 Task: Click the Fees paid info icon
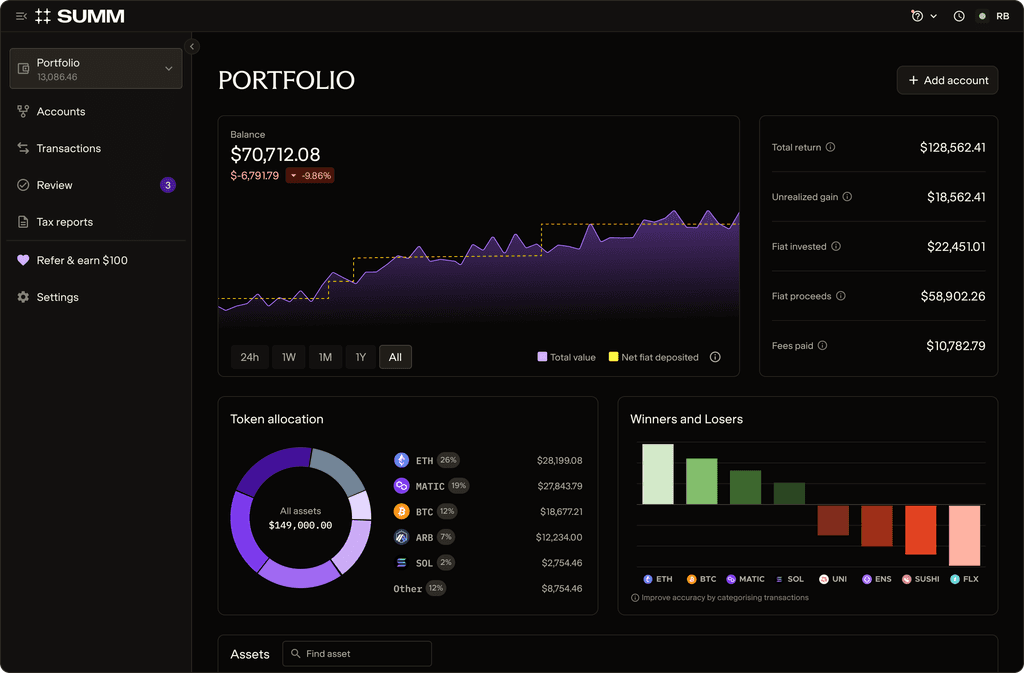(x=822, y=345)
